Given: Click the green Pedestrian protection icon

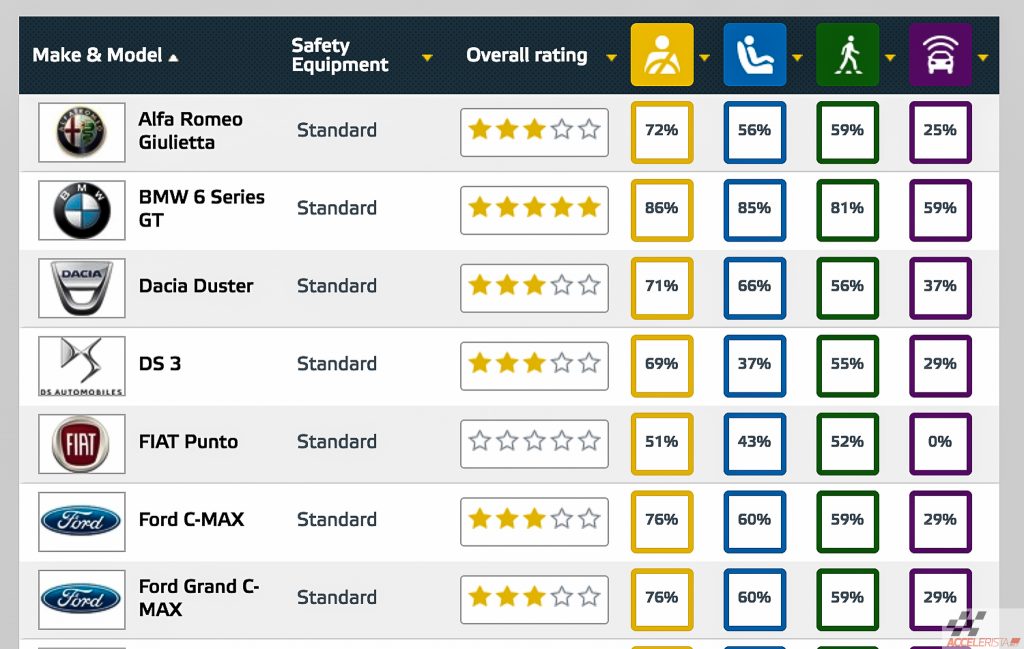Looking at the screenshot, I should 847,55.
